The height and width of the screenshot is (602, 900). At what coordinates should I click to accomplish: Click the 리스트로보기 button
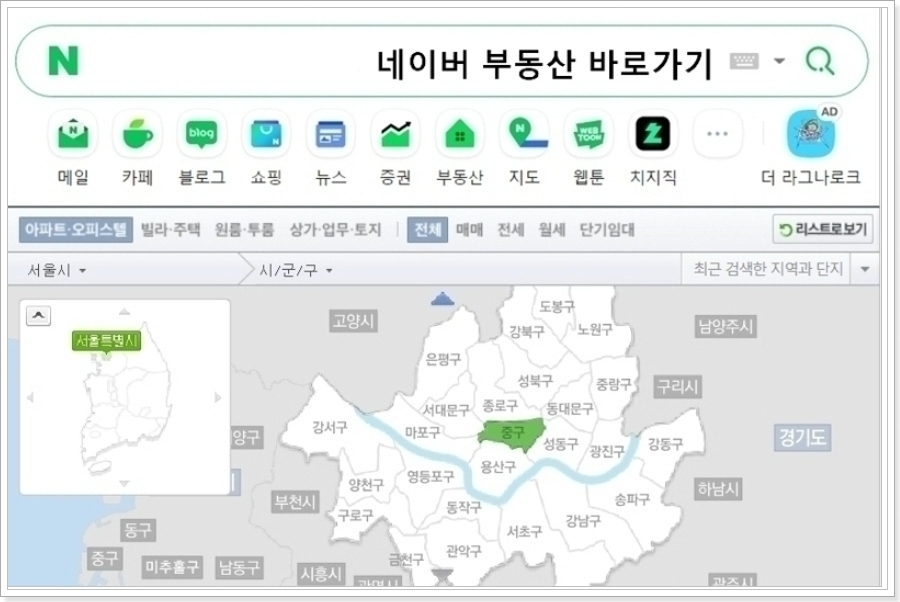coord(823,229)
